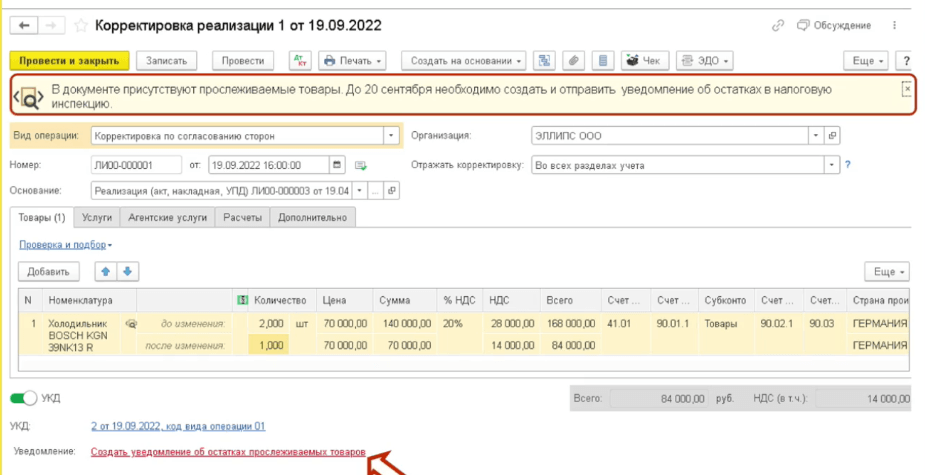Move row down with blue down arrow
925x475 pixels.
127,271
